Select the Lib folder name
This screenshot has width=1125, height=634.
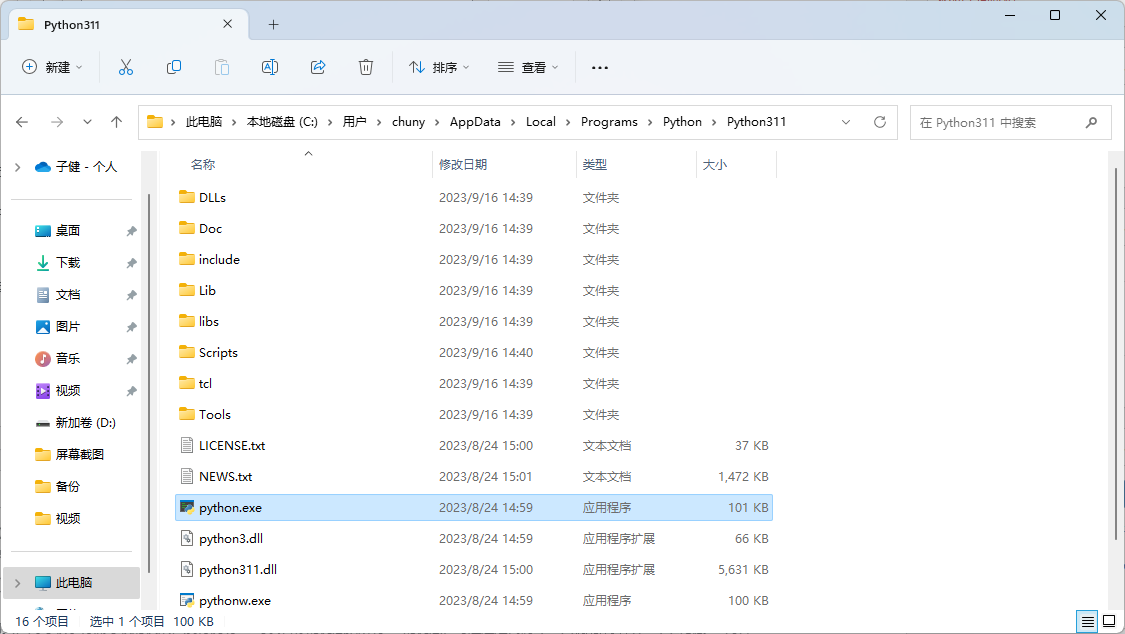coord(207,290)
